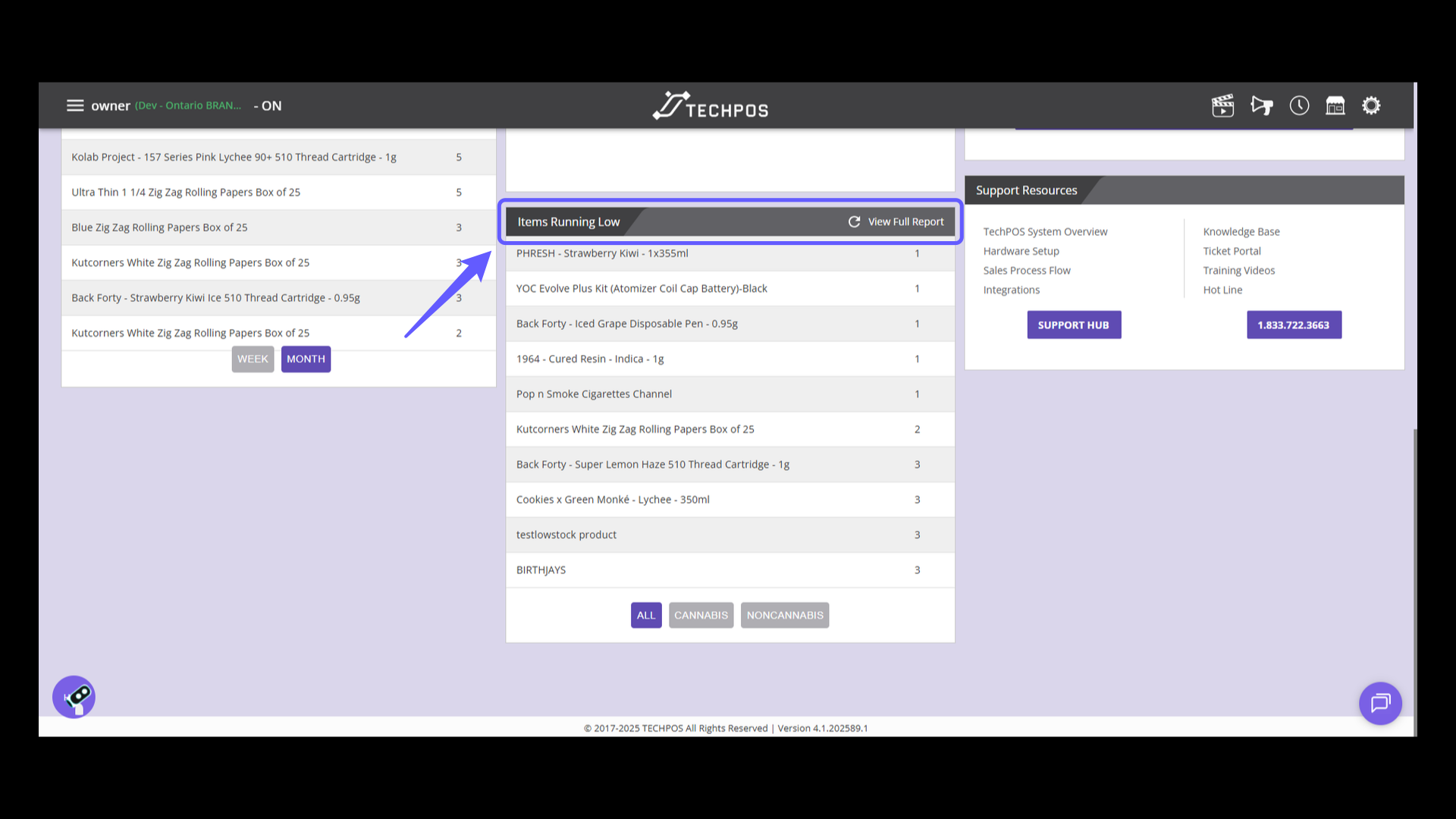The width and height of the screenshot is (1456, 819).
Task: Click the copyright version footer text
Action: [726, 728]
